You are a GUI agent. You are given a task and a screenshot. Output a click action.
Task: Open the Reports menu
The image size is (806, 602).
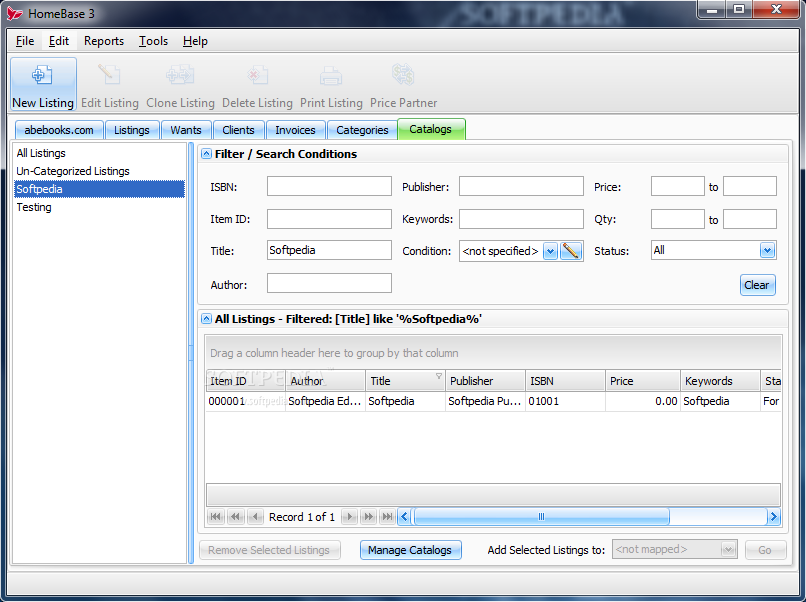[104, 41]
